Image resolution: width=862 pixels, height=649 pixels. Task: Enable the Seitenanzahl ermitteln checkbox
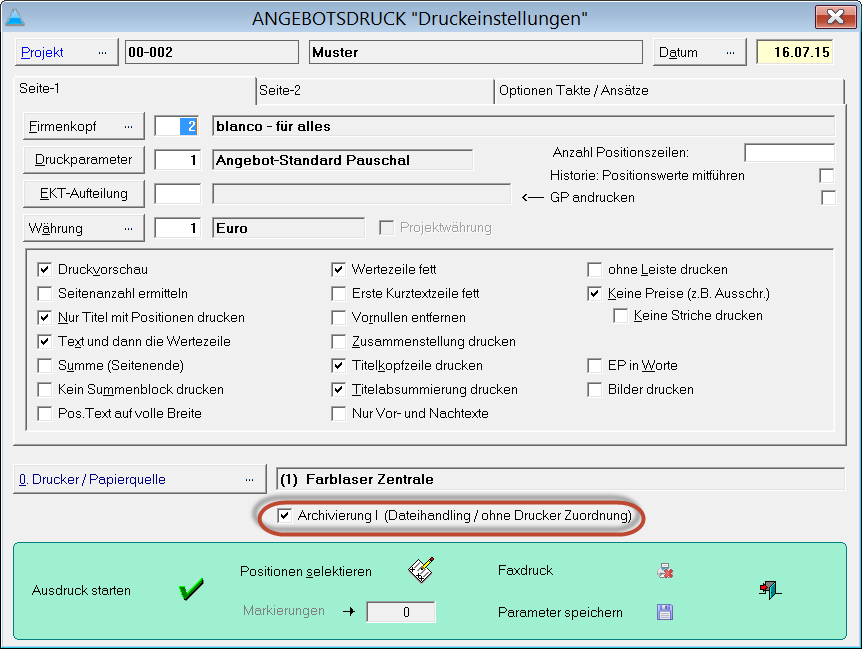pos(44,294)
